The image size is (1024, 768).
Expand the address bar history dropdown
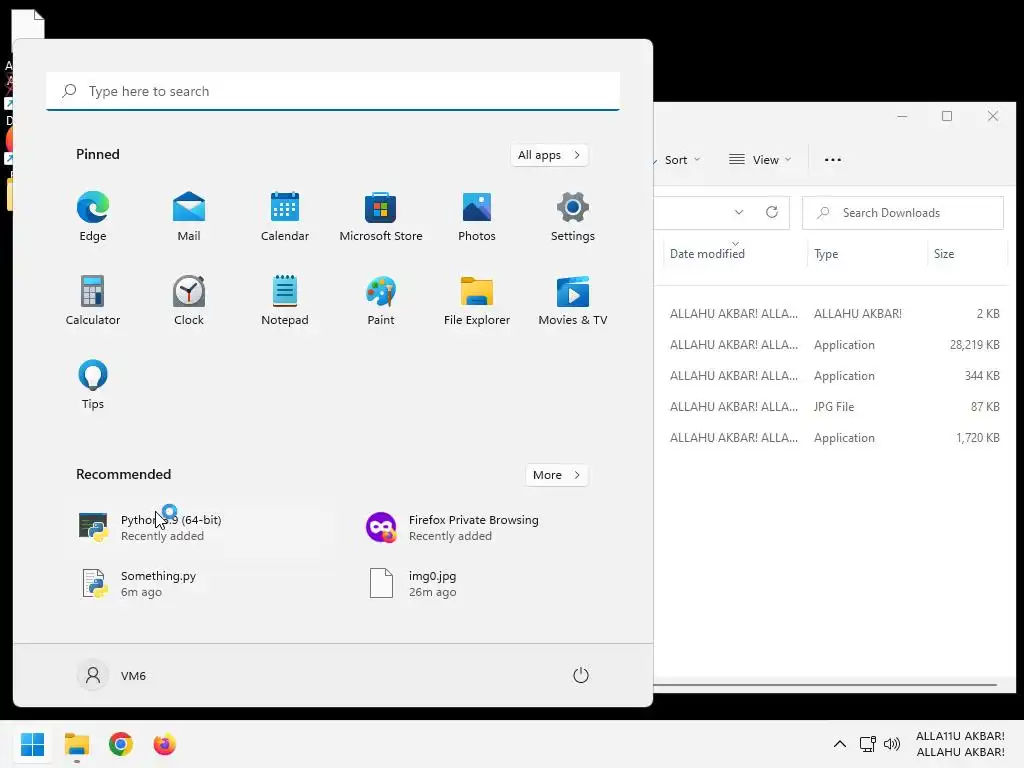click(739, 212)
